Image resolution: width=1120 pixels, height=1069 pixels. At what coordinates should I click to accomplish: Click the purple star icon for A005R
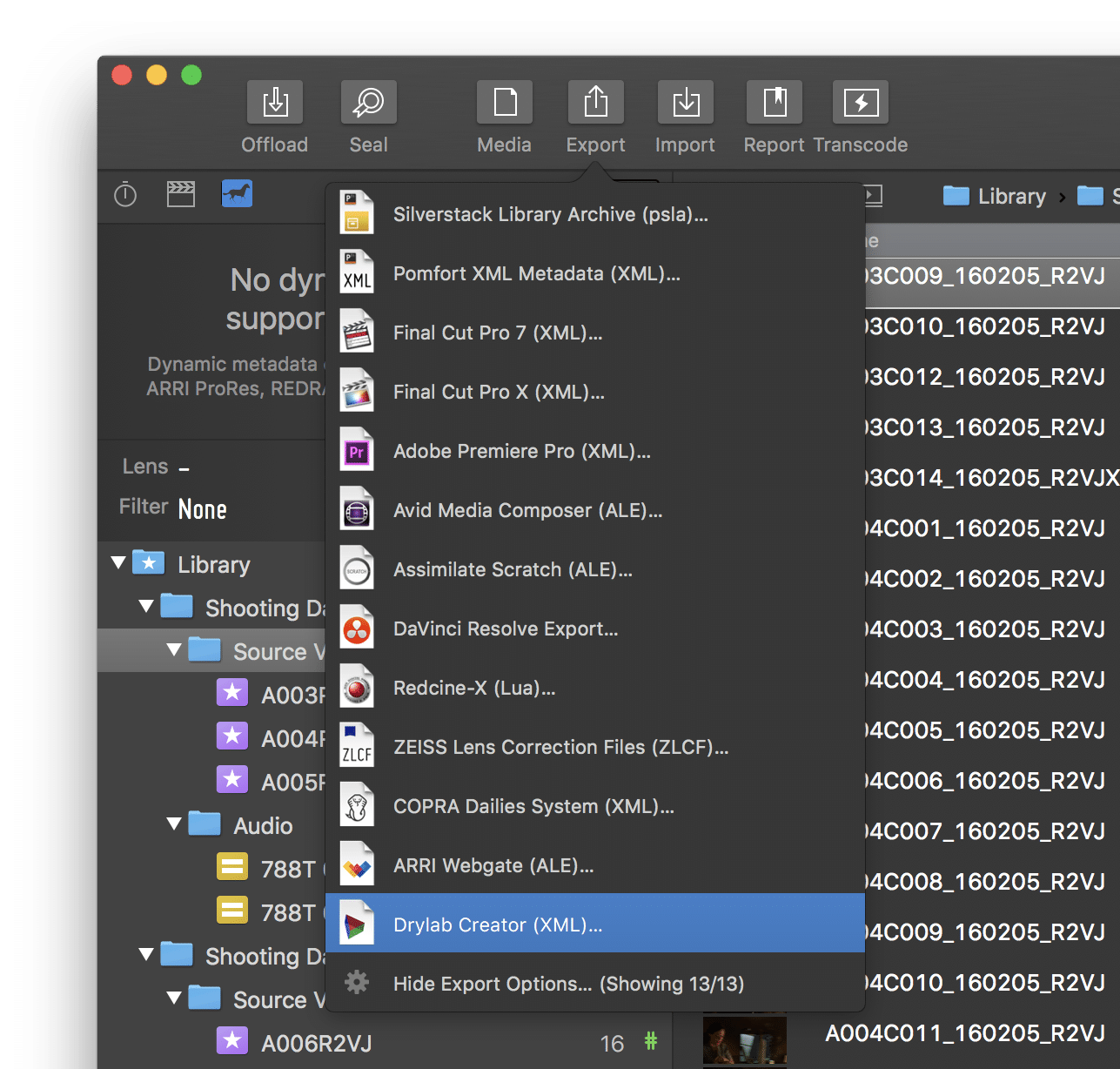pos(231,780)
